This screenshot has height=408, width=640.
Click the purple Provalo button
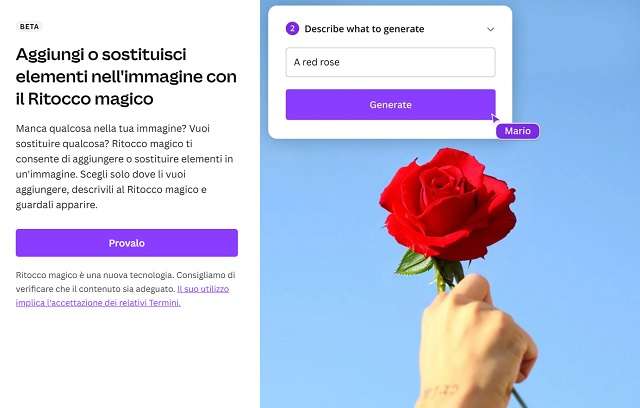pos(127,243)
